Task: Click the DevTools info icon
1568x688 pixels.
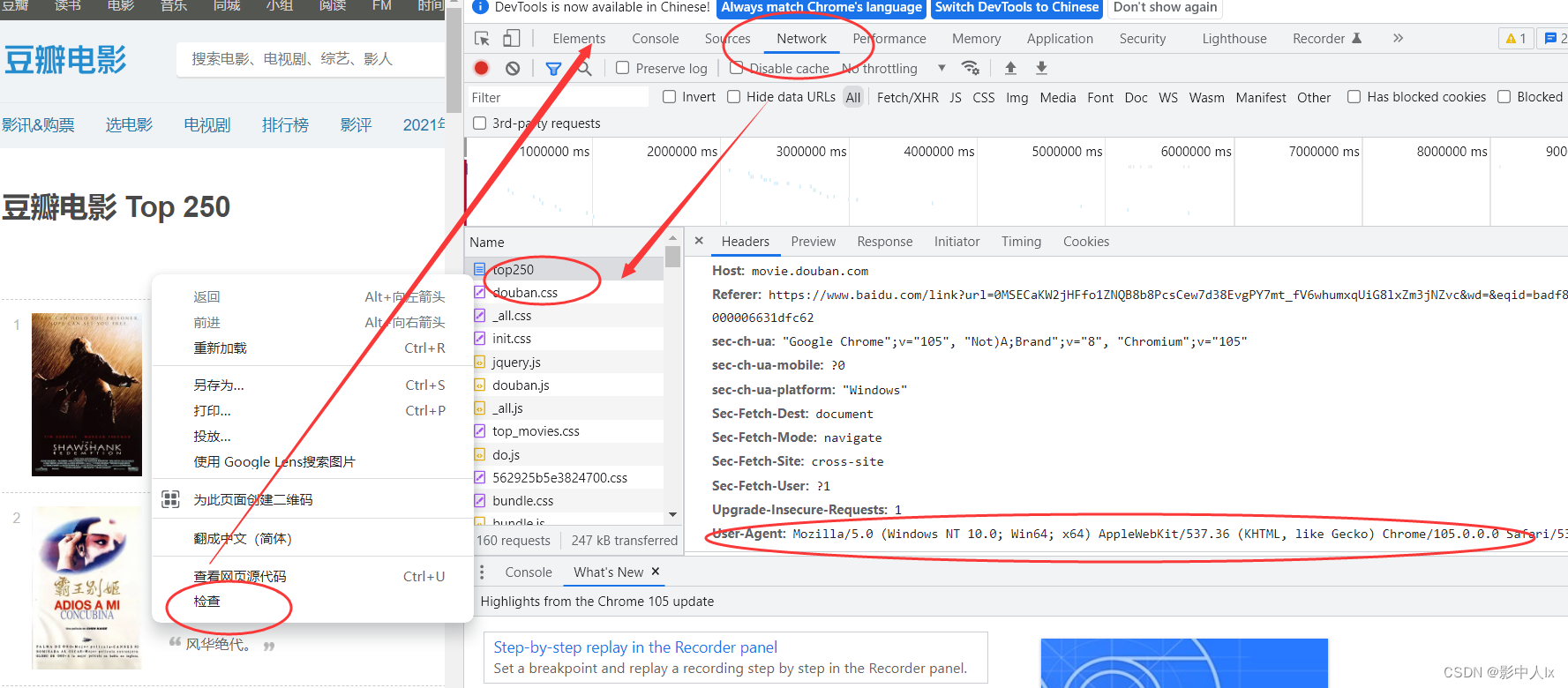Action: [481, 7]
